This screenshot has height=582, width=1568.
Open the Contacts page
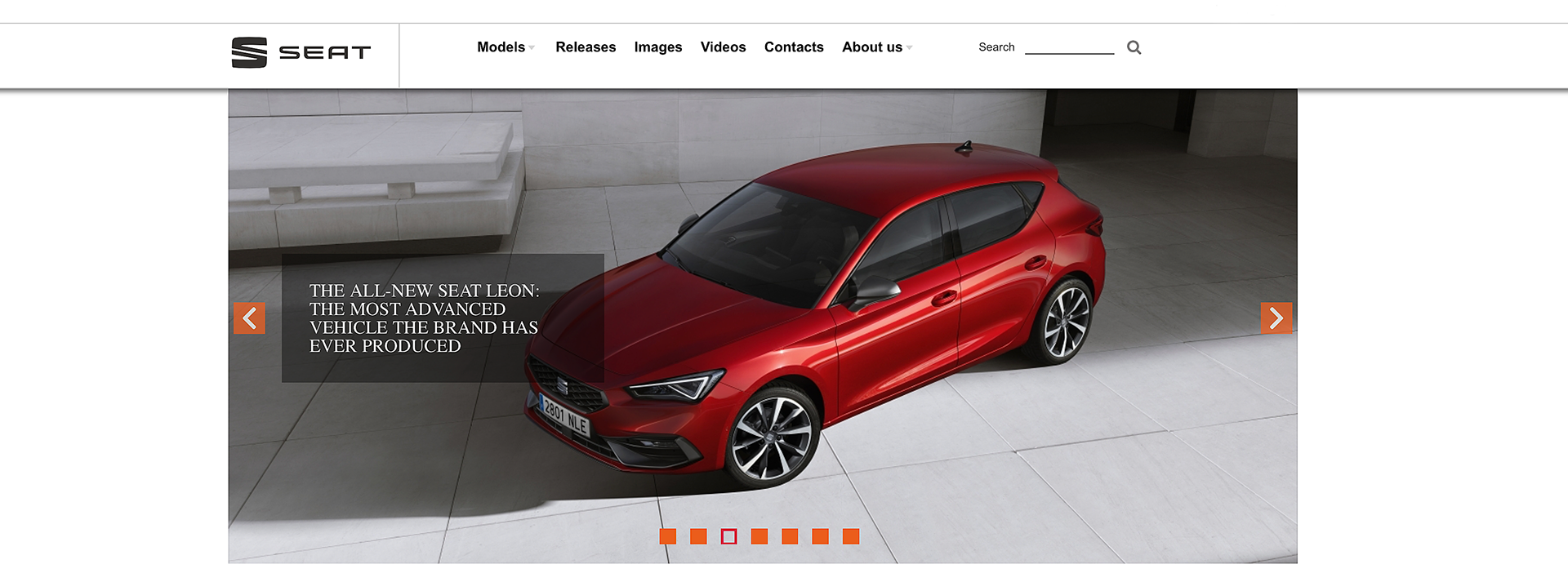(794, 47)
